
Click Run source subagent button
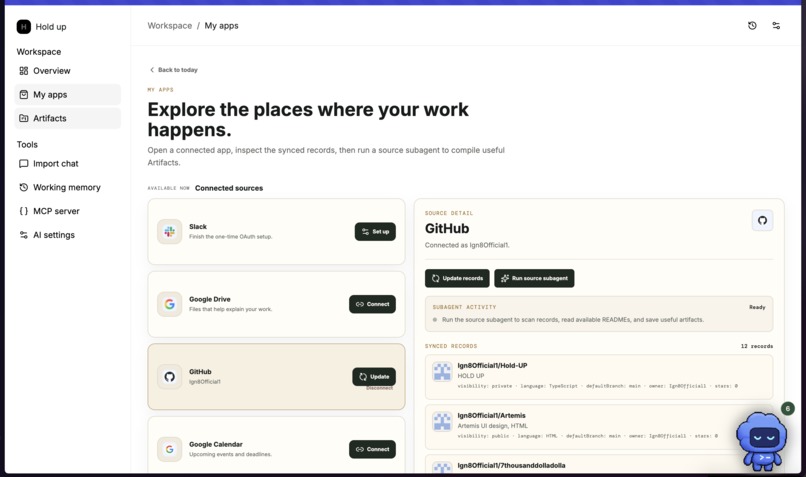click(534, 278)
